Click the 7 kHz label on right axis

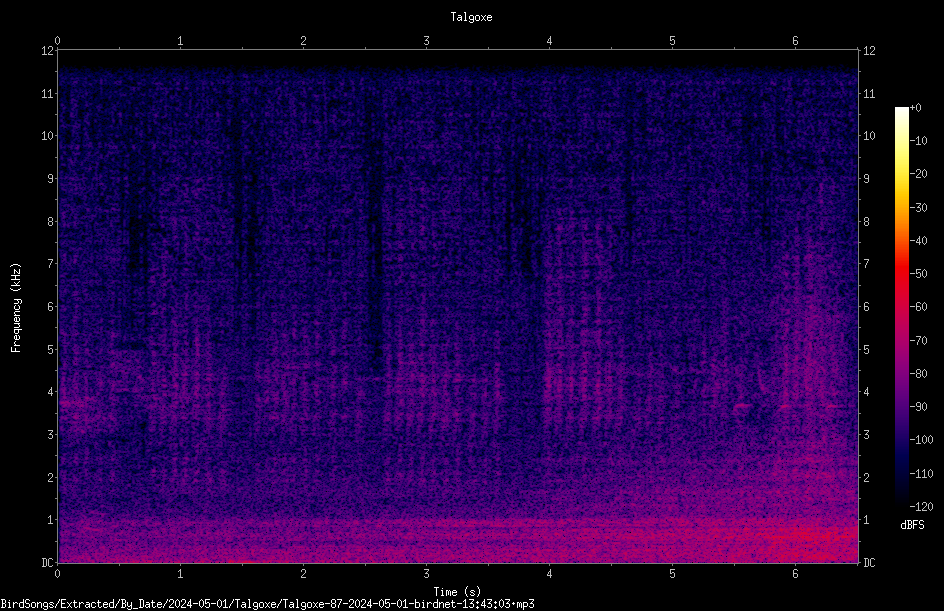[866, 264]
